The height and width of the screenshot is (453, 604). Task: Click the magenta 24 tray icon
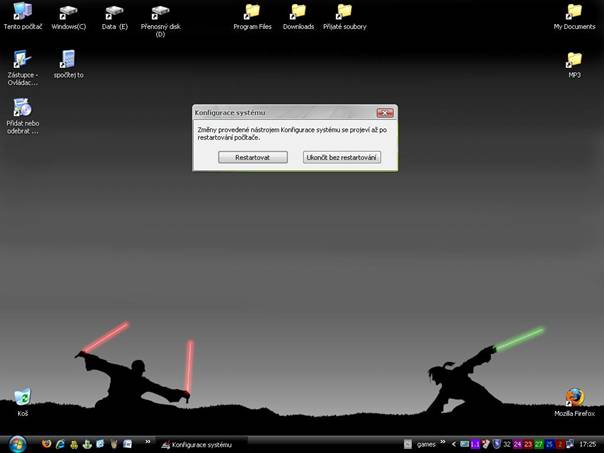click(x=517, y=444)
